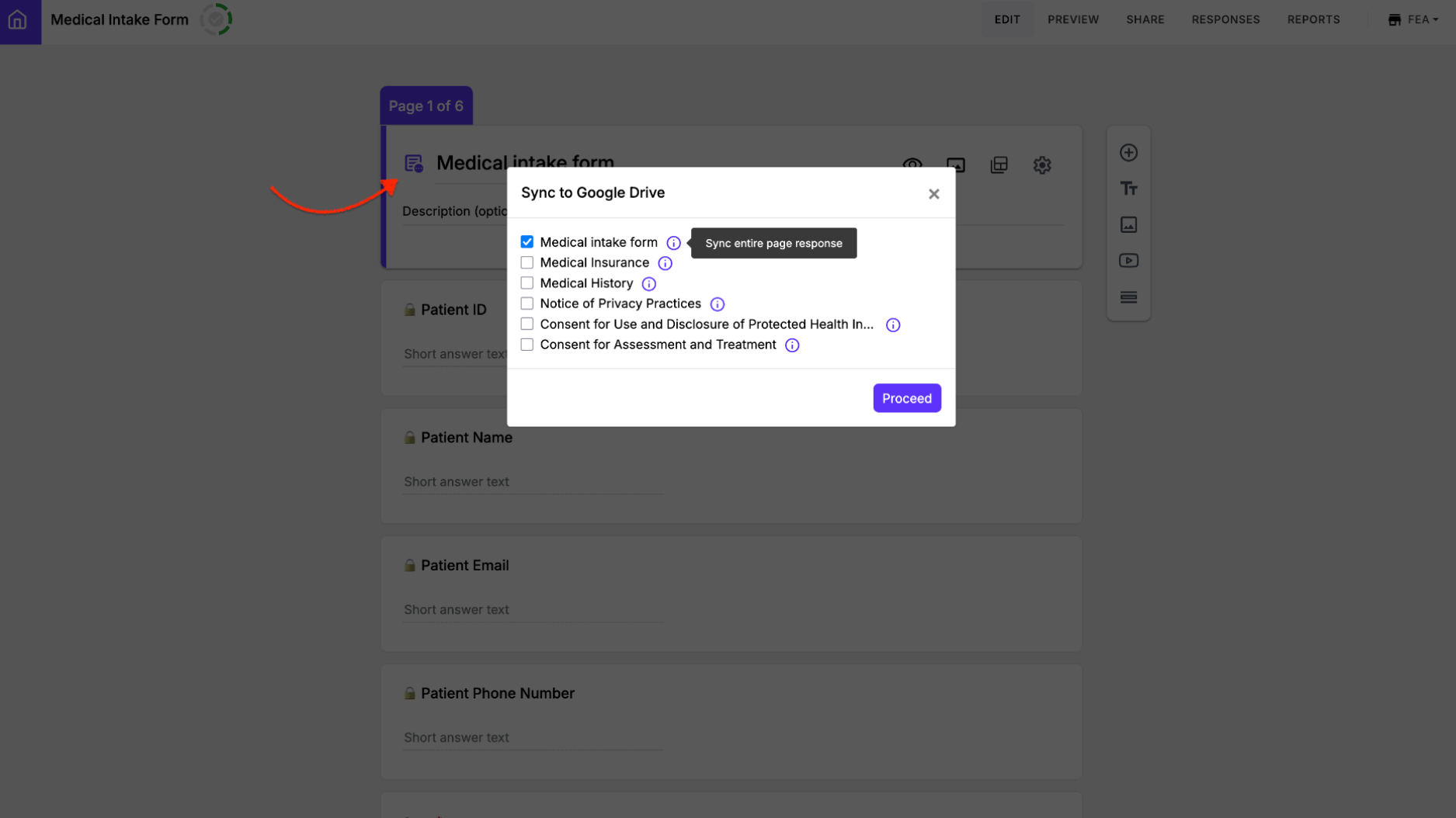
Task: Click Consent for Assessment and Treatment label
Action: (658, 345)
